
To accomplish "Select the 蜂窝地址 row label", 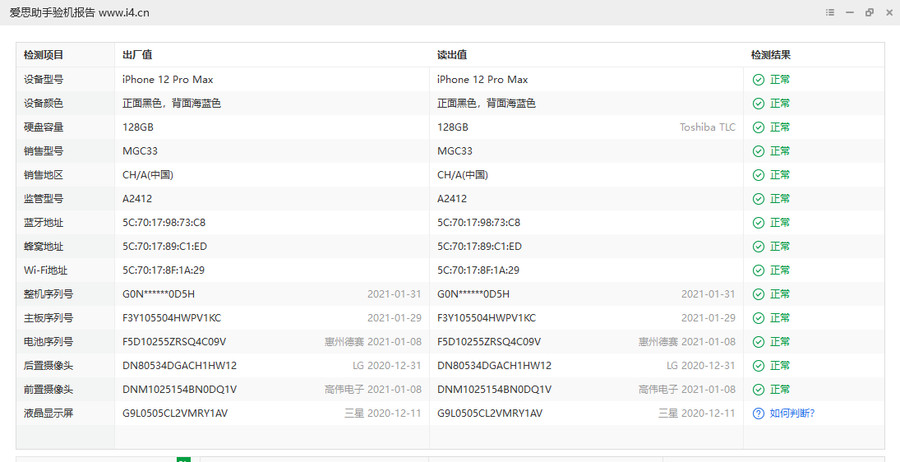I will [44, 246].
